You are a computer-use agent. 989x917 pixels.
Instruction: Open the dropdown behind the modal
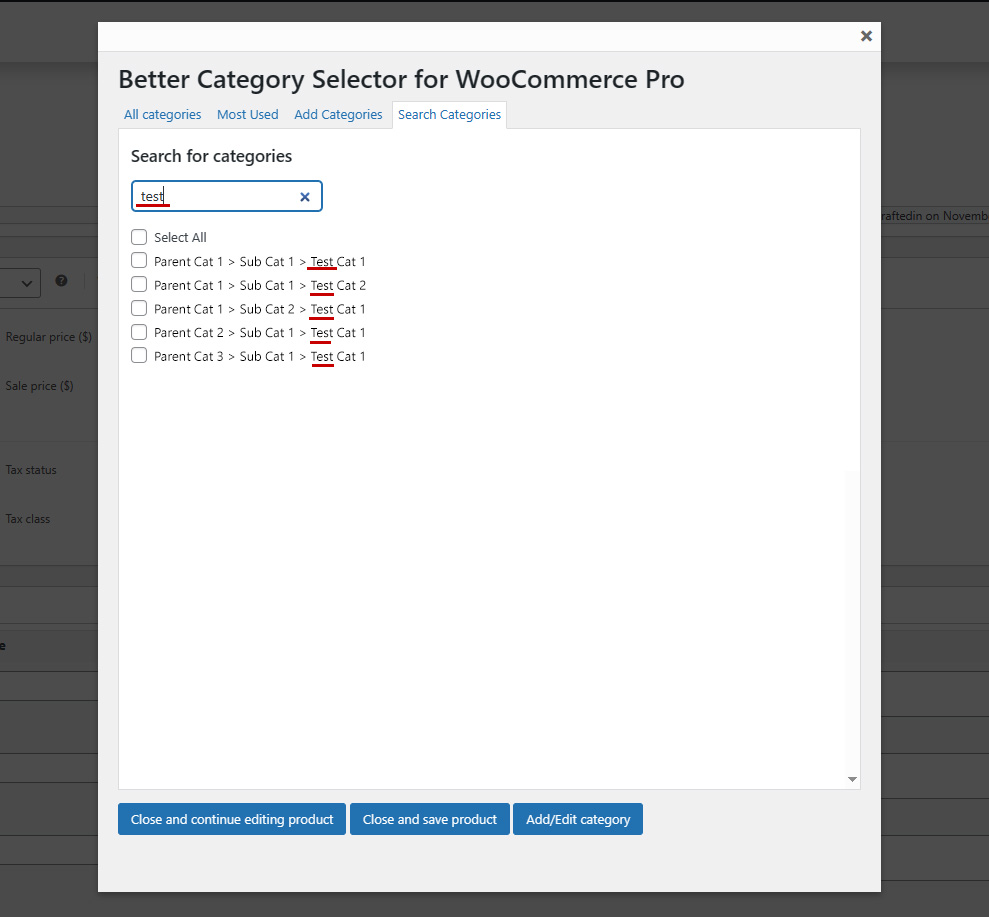coord(20,283)
